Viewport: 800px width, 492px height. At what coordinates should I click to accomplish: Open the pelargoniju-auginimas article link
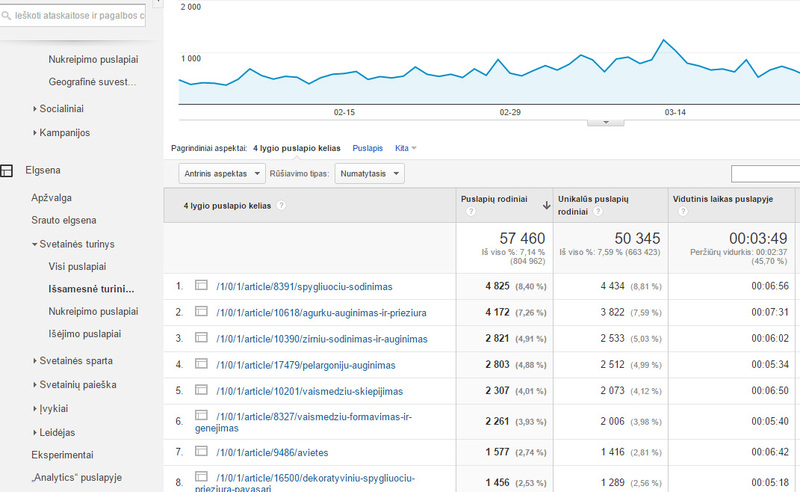click(306, 365)
